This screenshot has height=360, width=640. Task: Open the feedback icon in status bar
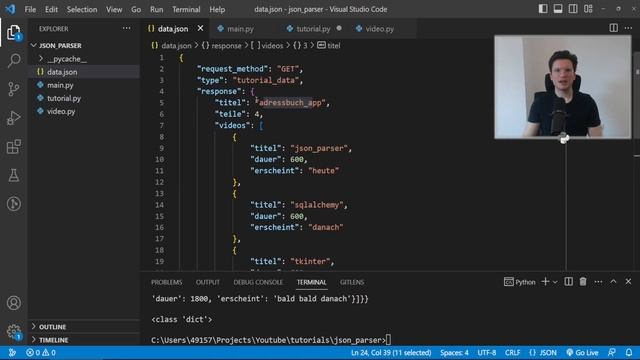coord(611,353)
